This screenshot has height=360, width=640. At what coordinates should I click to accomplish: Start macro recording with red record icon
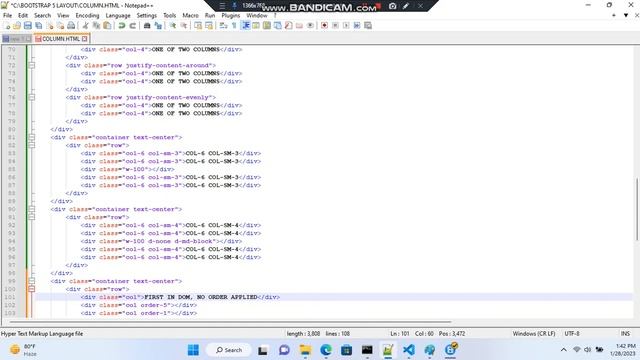pos(324,25)
